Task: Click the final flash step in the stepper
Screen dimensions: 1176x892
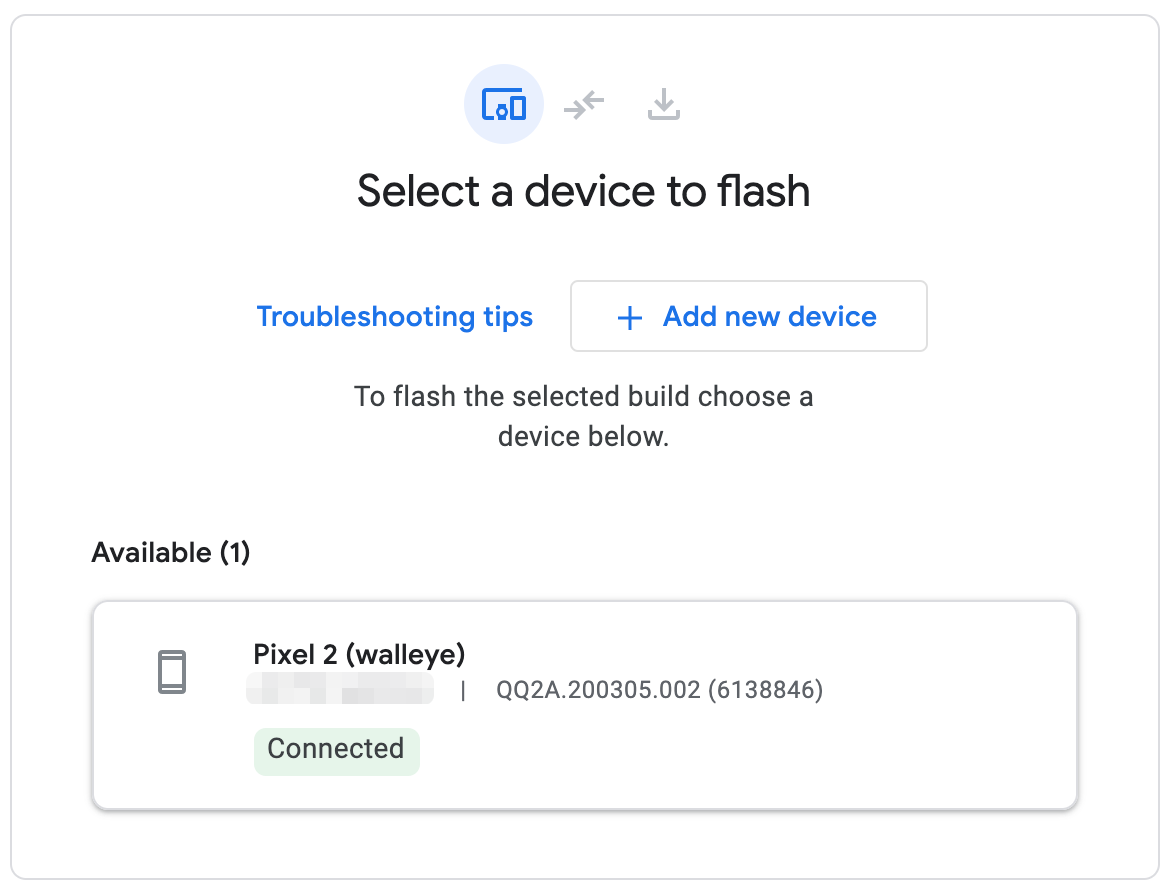Action: [x=663, y=104]
